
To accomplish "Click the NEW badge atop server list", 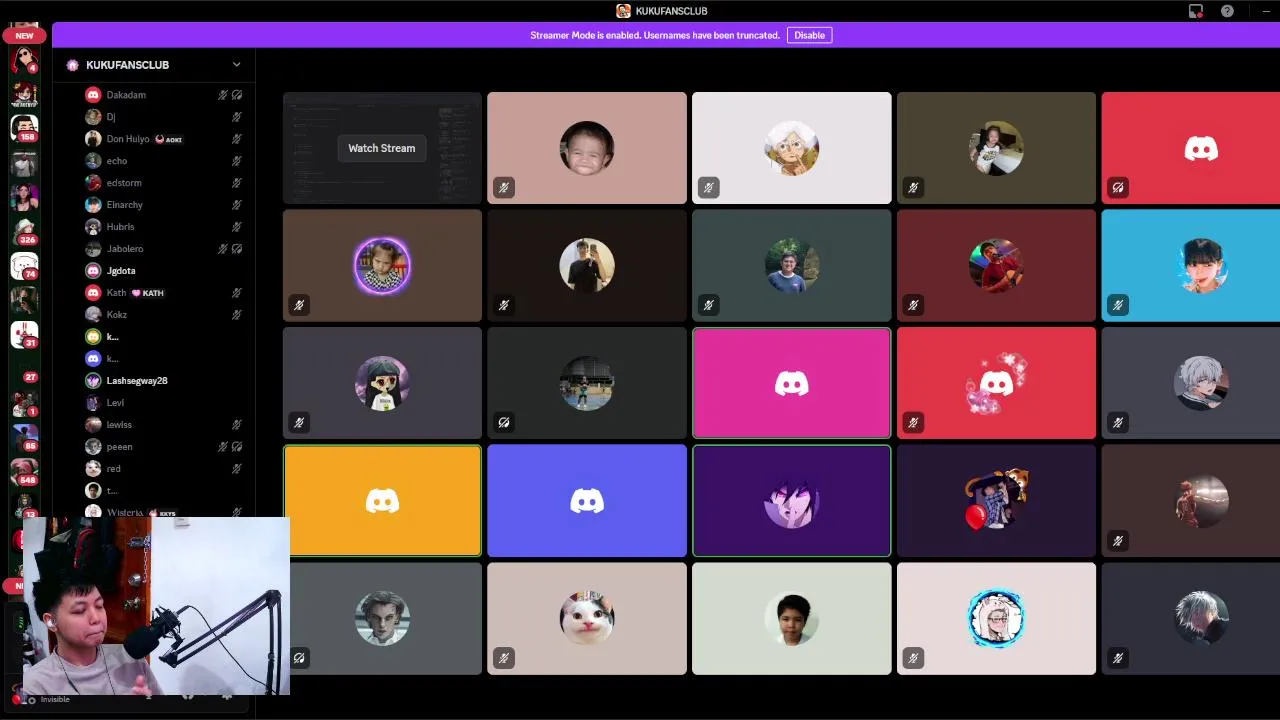I will tap(24, 35).
